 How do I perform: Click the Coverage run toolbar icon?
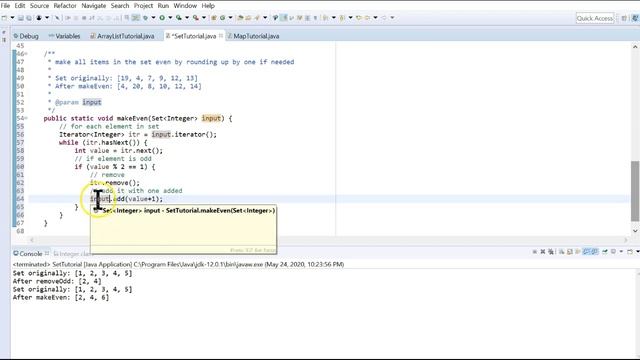pyautogui.click(x=179, y=18)
